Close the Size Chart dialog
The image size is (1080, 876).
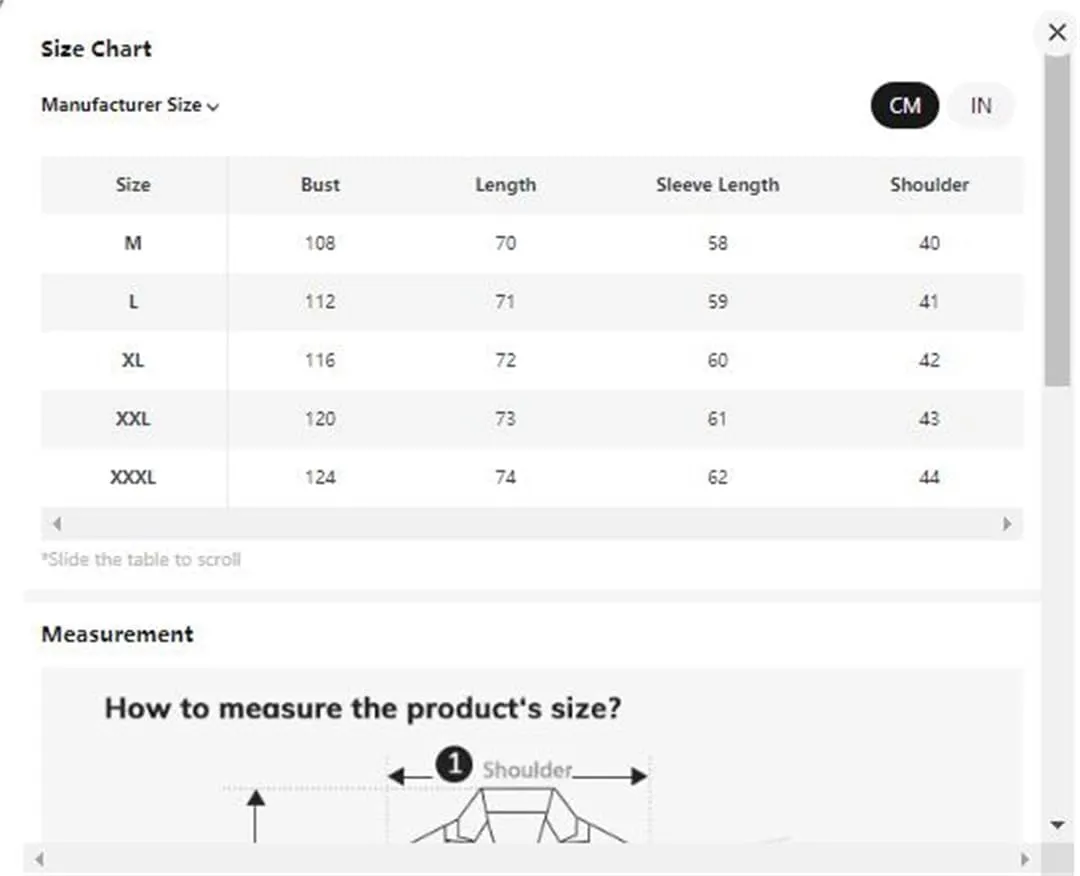(1057, 32)
